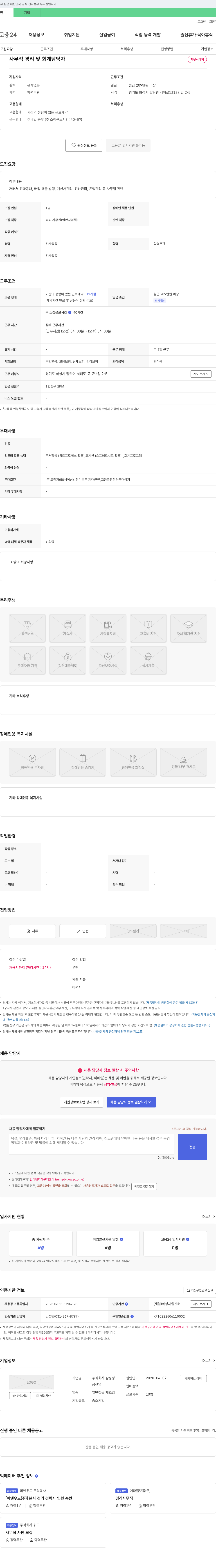Open the 실업급여 main menu
The image size is (216, 1568).
point(107,35)
